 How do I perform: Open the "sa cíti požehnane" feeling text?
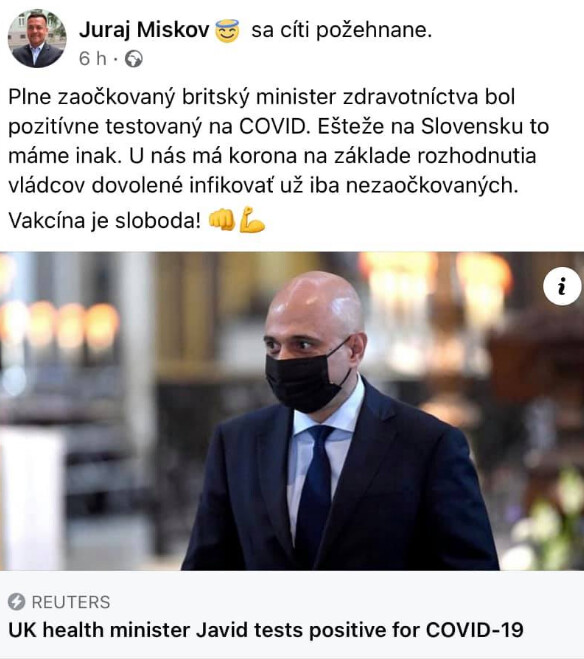(342, 30)
